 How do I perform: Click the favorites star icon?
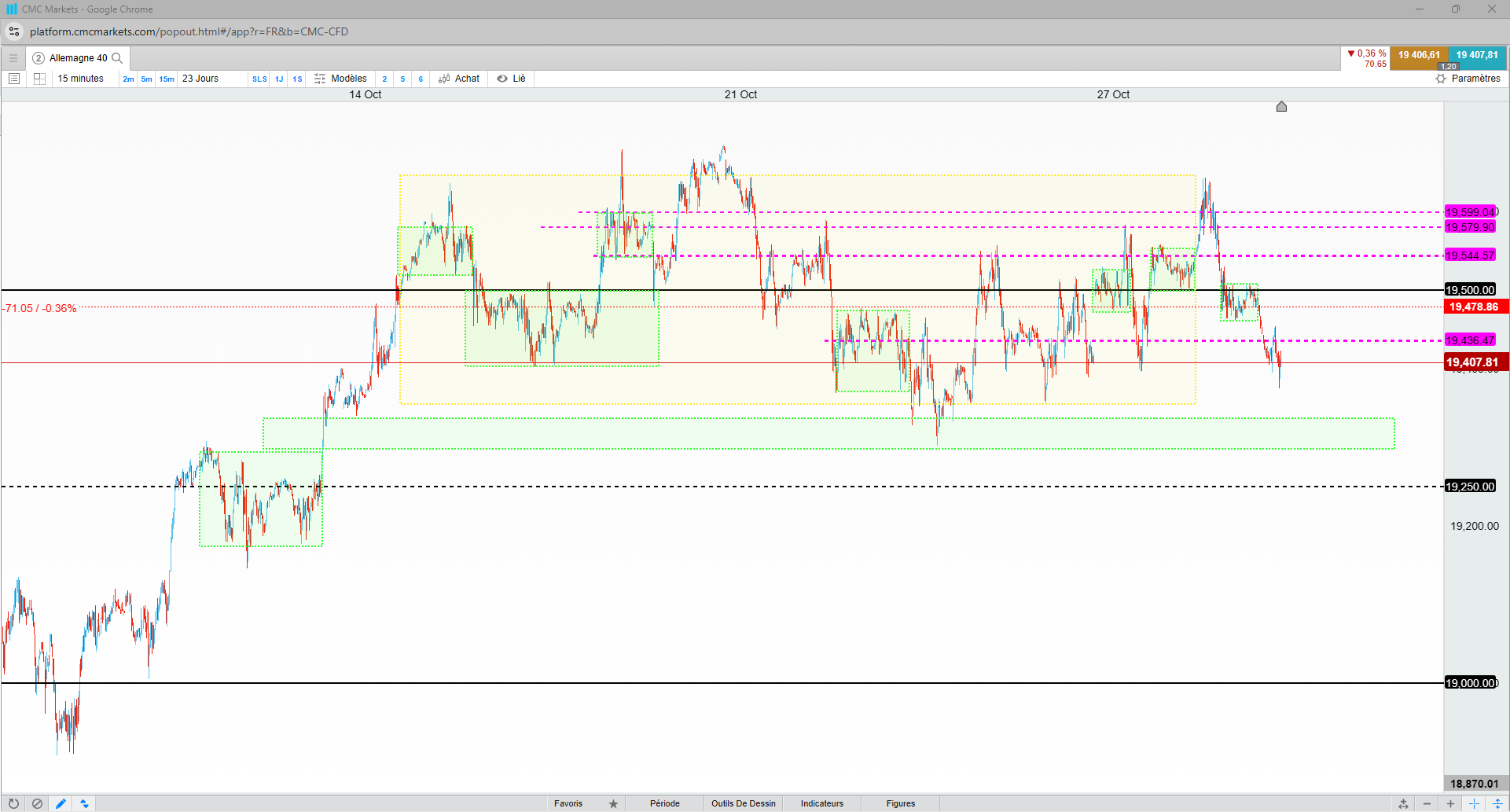click(613, 803)
